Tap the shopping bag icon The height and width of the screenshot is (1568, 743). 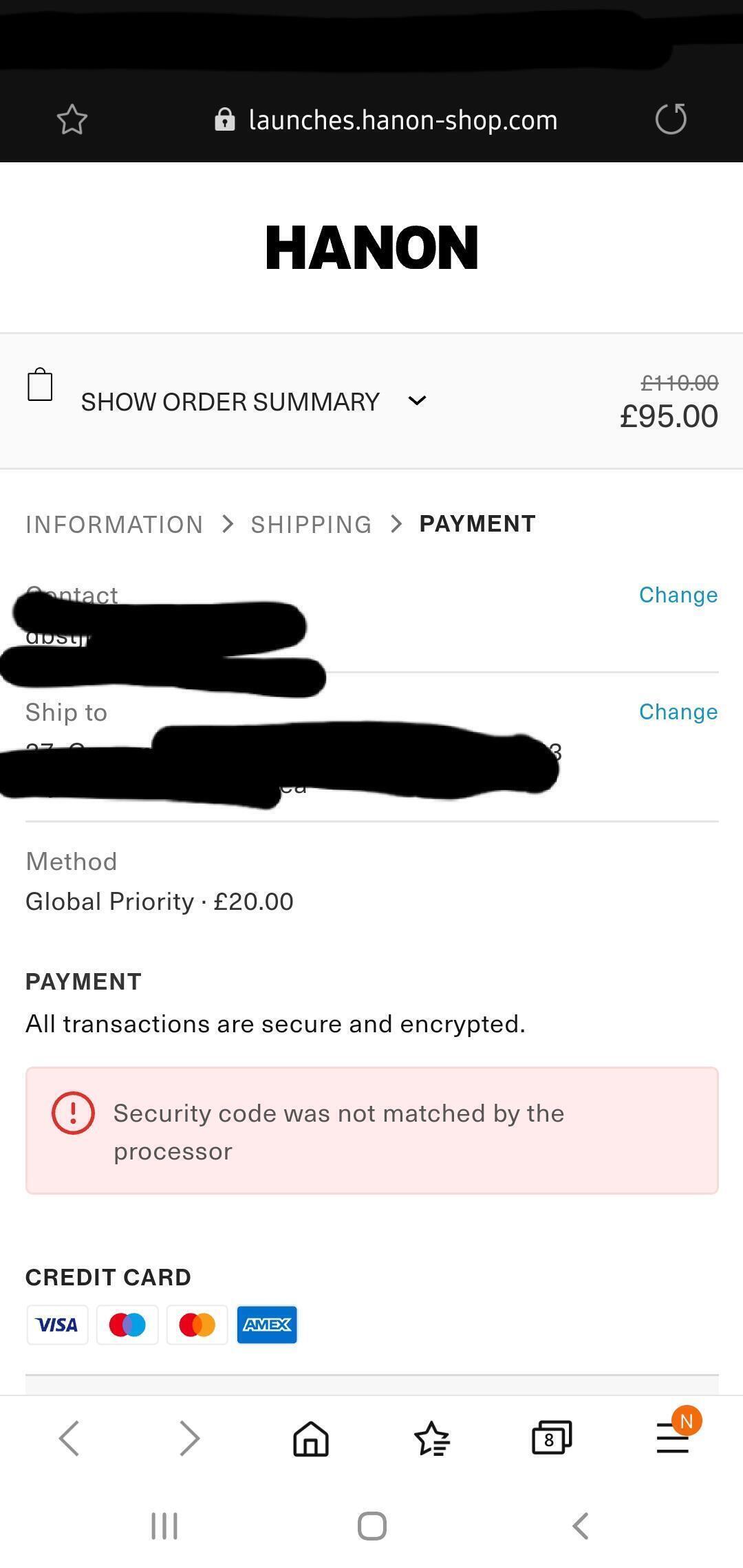(40, 384)
